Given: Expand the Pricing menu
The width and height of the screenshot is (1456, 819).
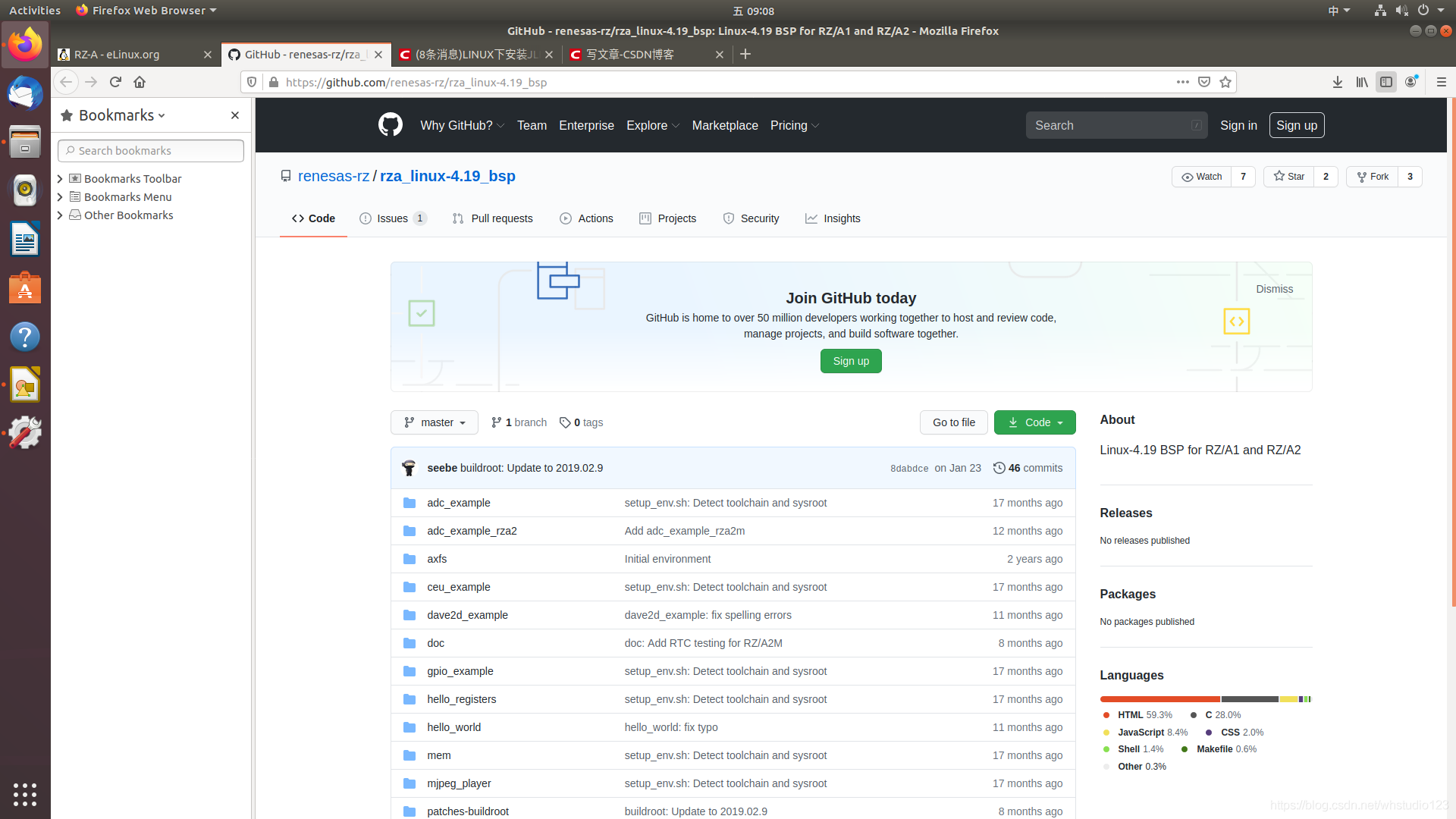Looking at the screenshot, I should (795, 125).
